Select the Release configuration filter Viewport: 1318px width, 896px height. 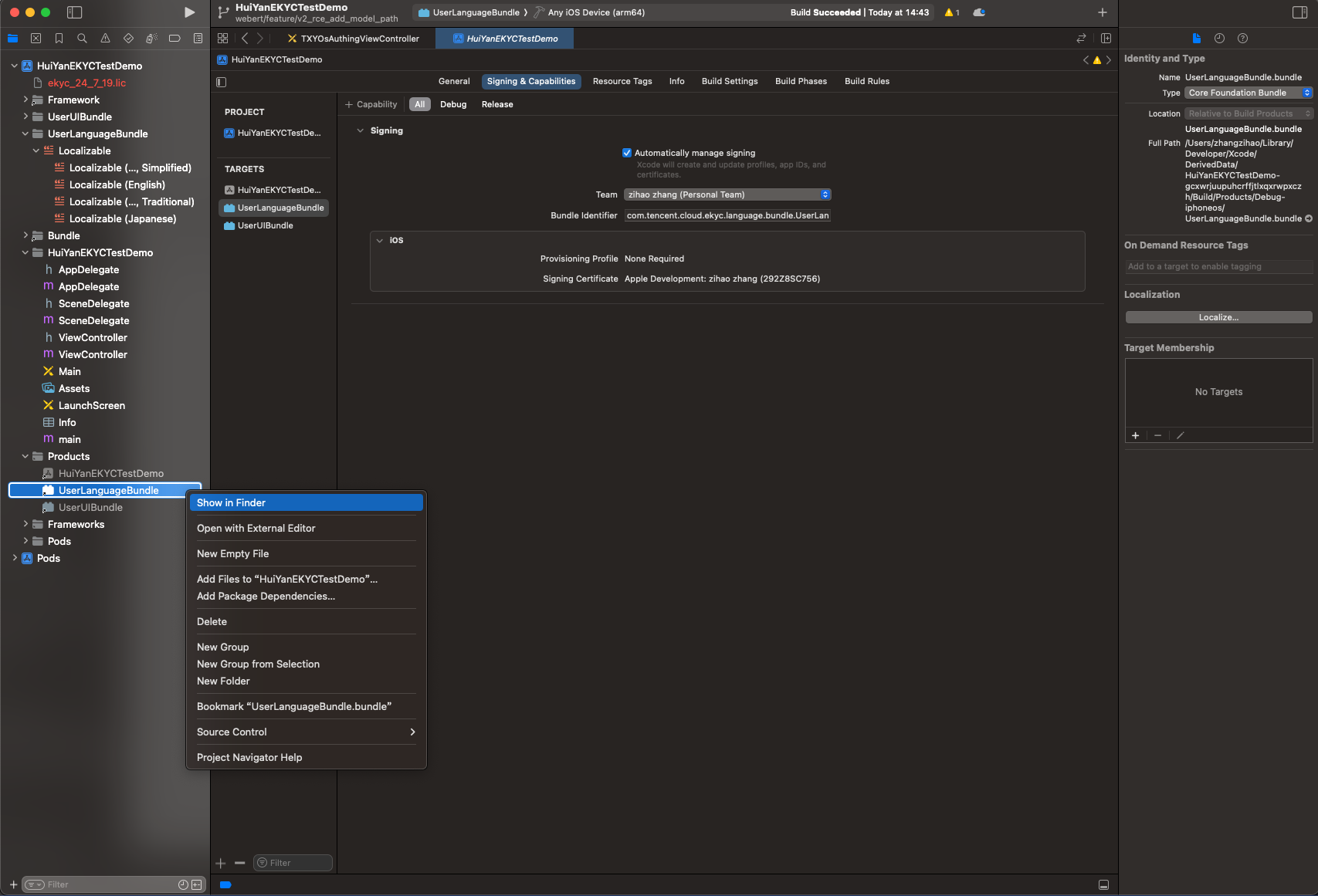497,104
